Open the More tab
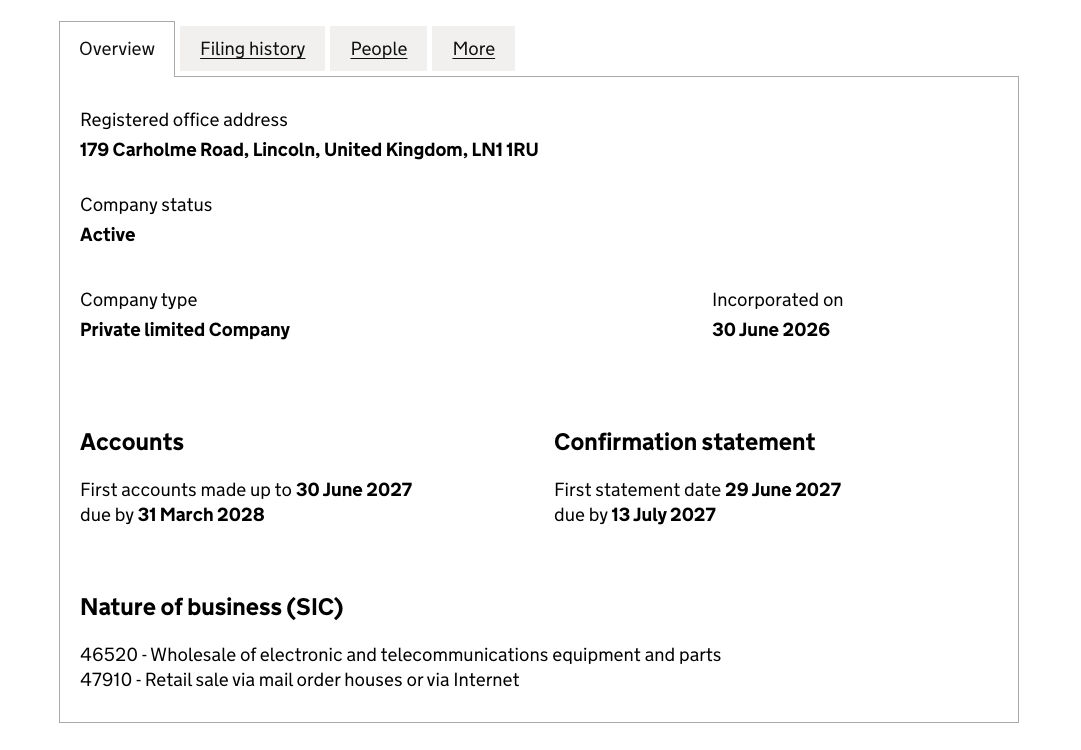 point(474,49)
